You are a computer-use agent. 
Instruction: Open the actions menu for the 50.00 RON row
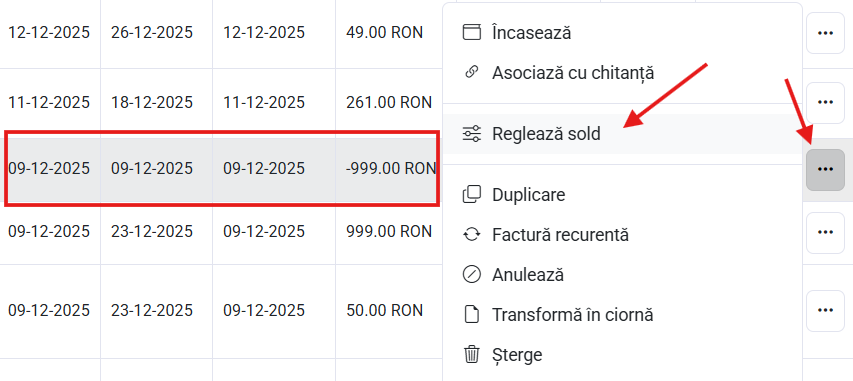point(825,311)
